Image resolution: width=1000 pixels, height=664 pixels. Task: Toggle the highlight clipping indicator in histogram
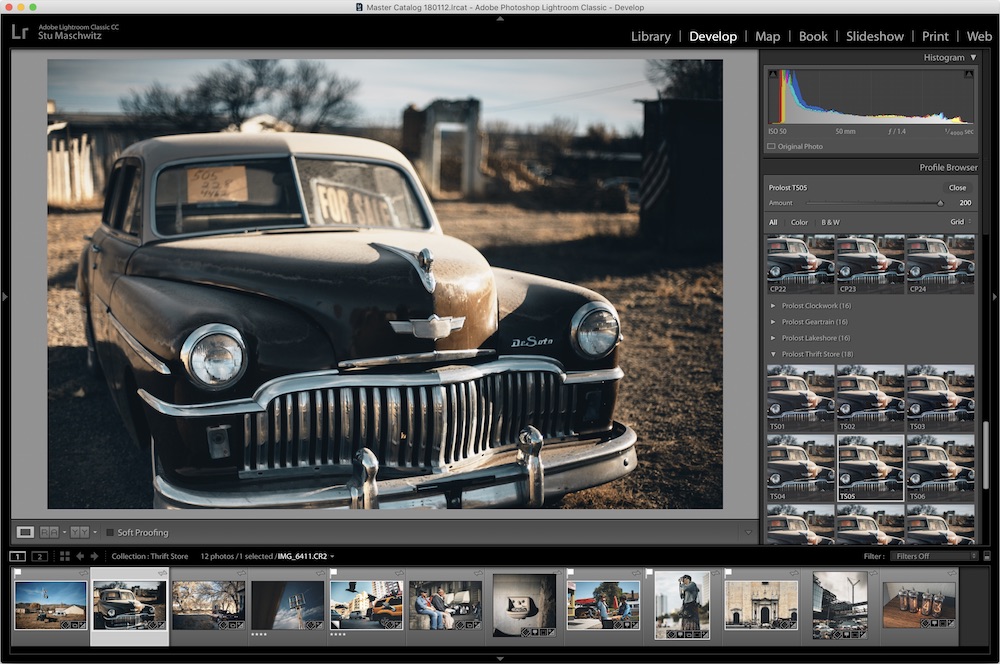968,75
